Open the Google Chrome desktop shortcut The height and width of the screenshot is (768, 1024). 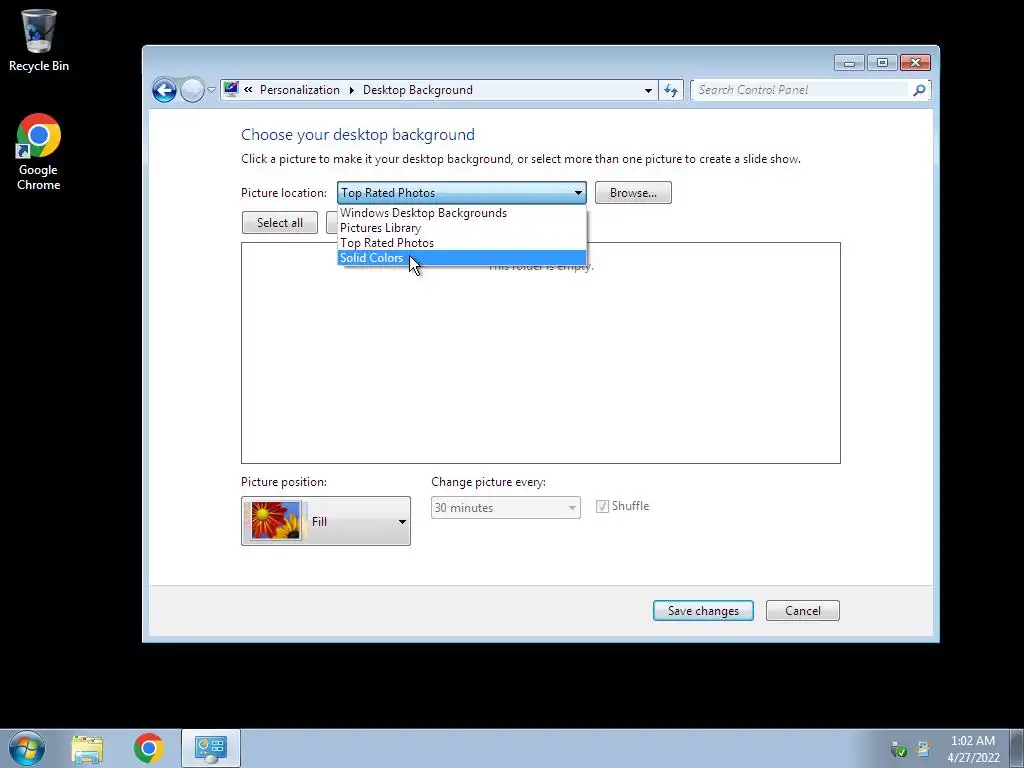[39, 152]
